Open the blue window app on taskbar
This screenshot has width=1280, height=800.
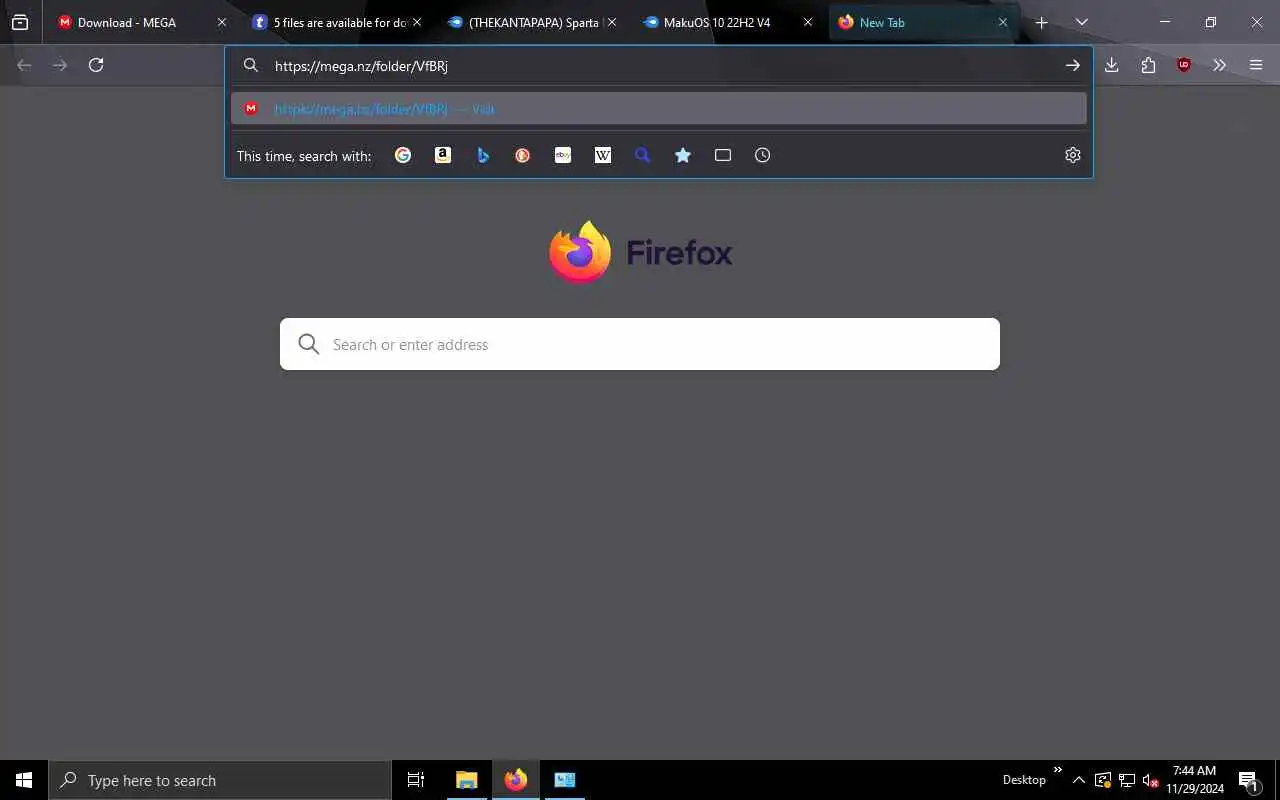565,780
